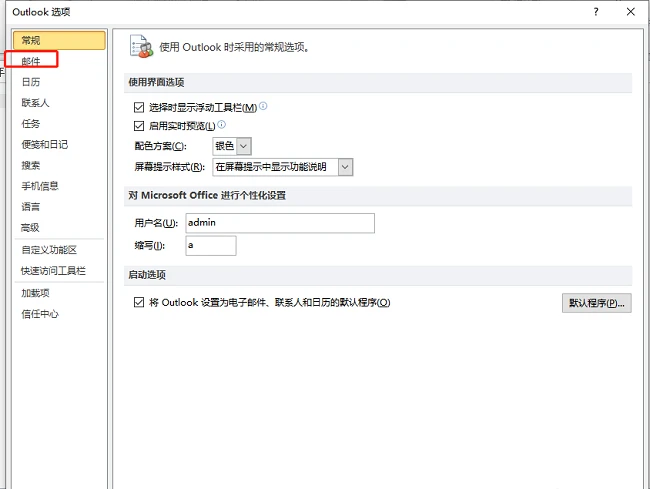Open 手机信息 options

tap(40, 186)
